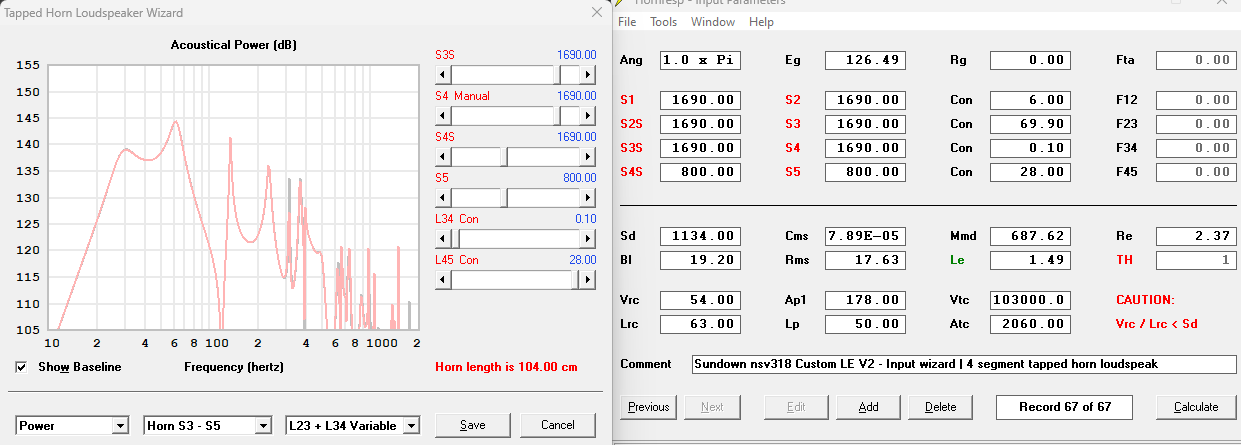The image size is (1241, 445).
Task: Click left arrow of L34 Con slider
Action: 443,238
